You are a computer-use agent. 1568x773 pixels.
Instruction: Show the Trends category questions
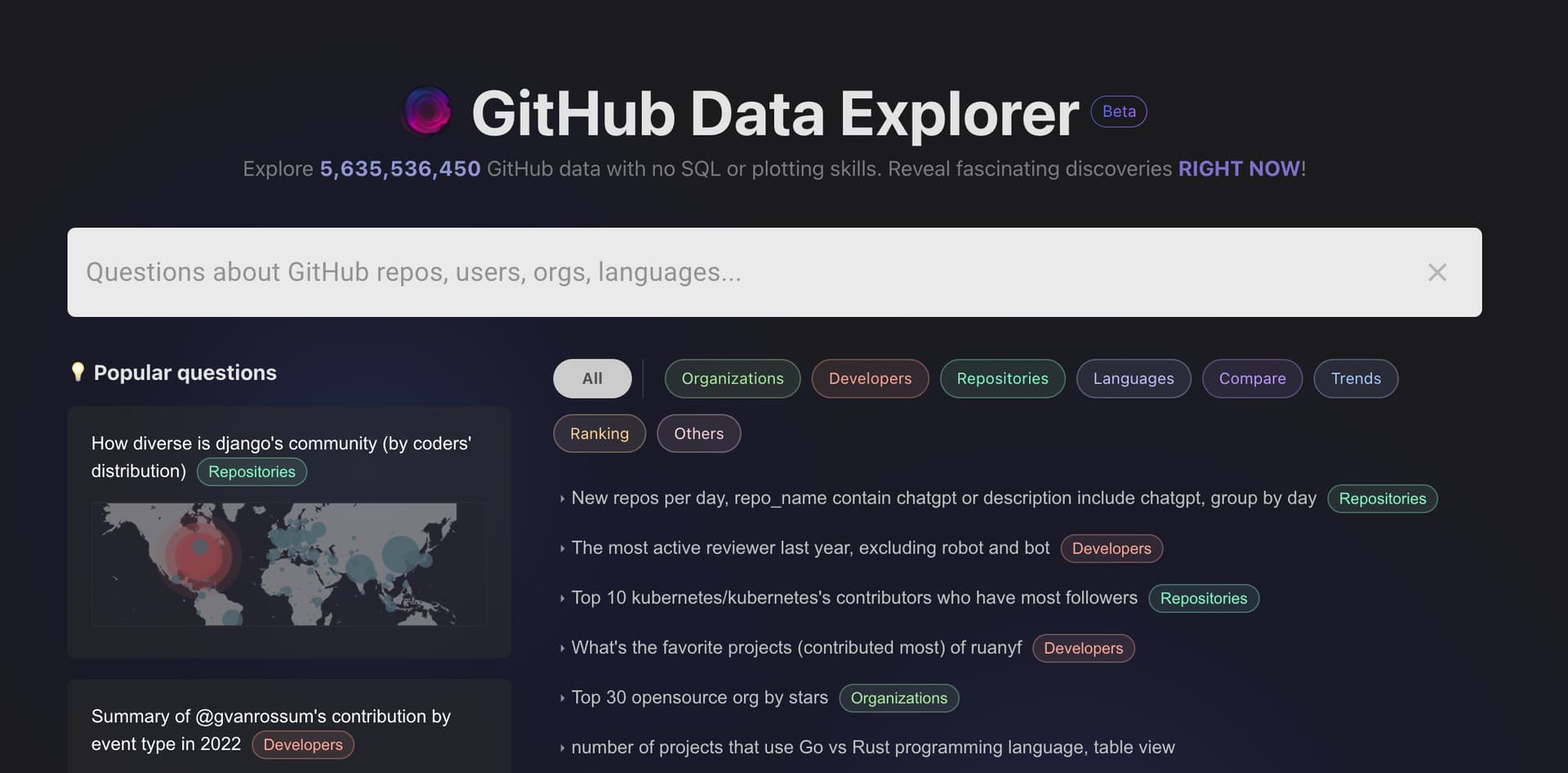pyautogui.click(x=1356, y=378)
